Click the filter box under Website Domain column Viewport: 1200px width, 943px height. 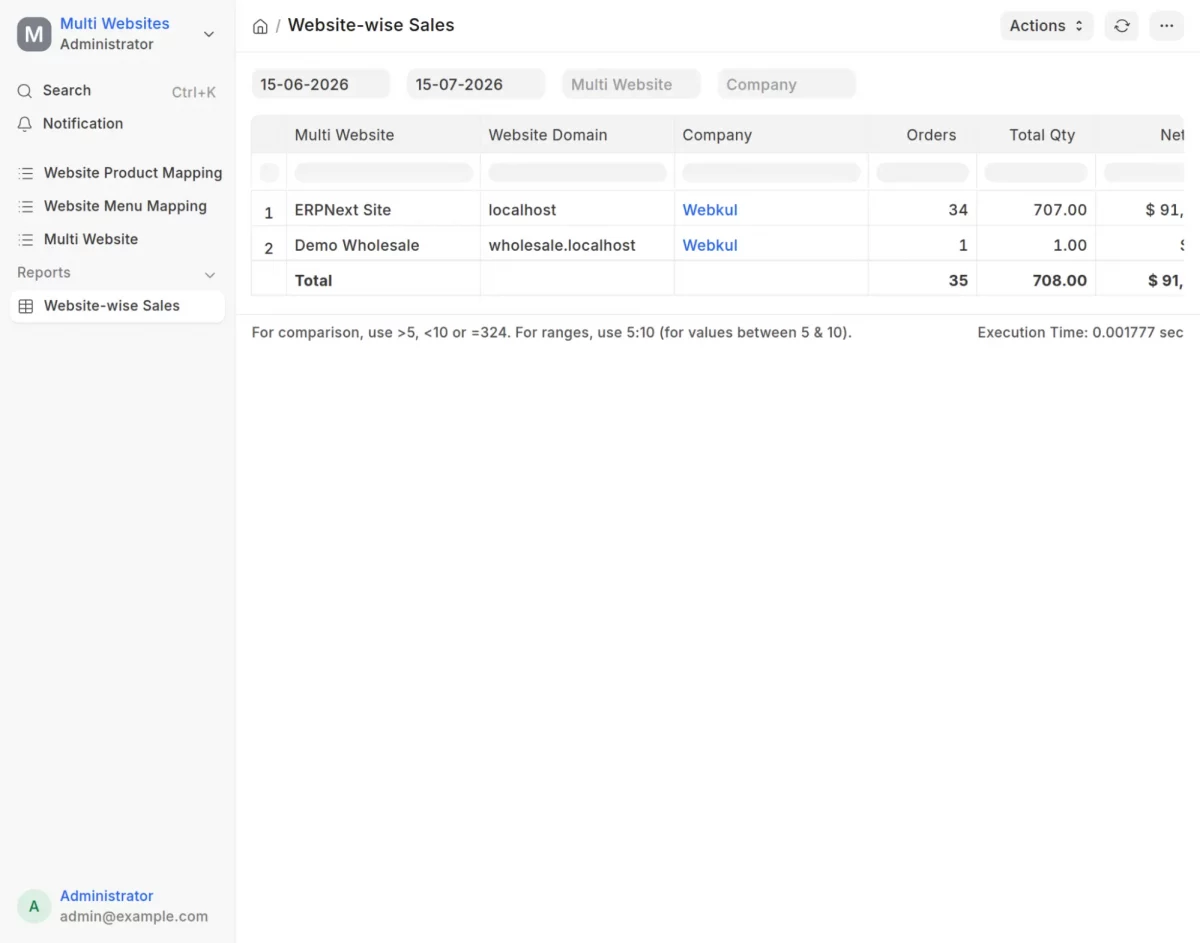578,173
